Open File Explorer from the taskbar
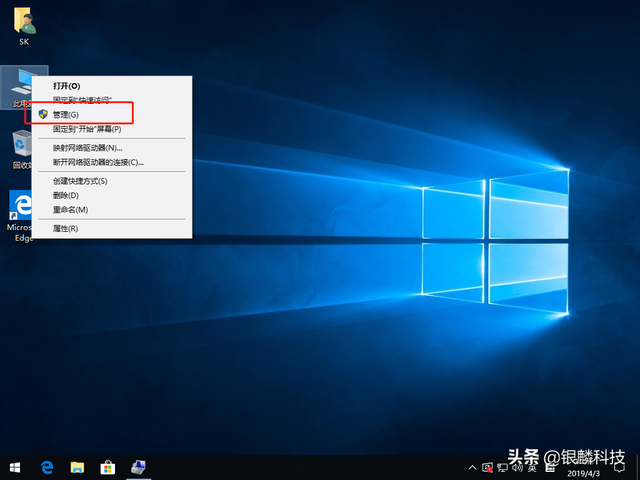This screenshot has width=640, height=480. (77, 467)
